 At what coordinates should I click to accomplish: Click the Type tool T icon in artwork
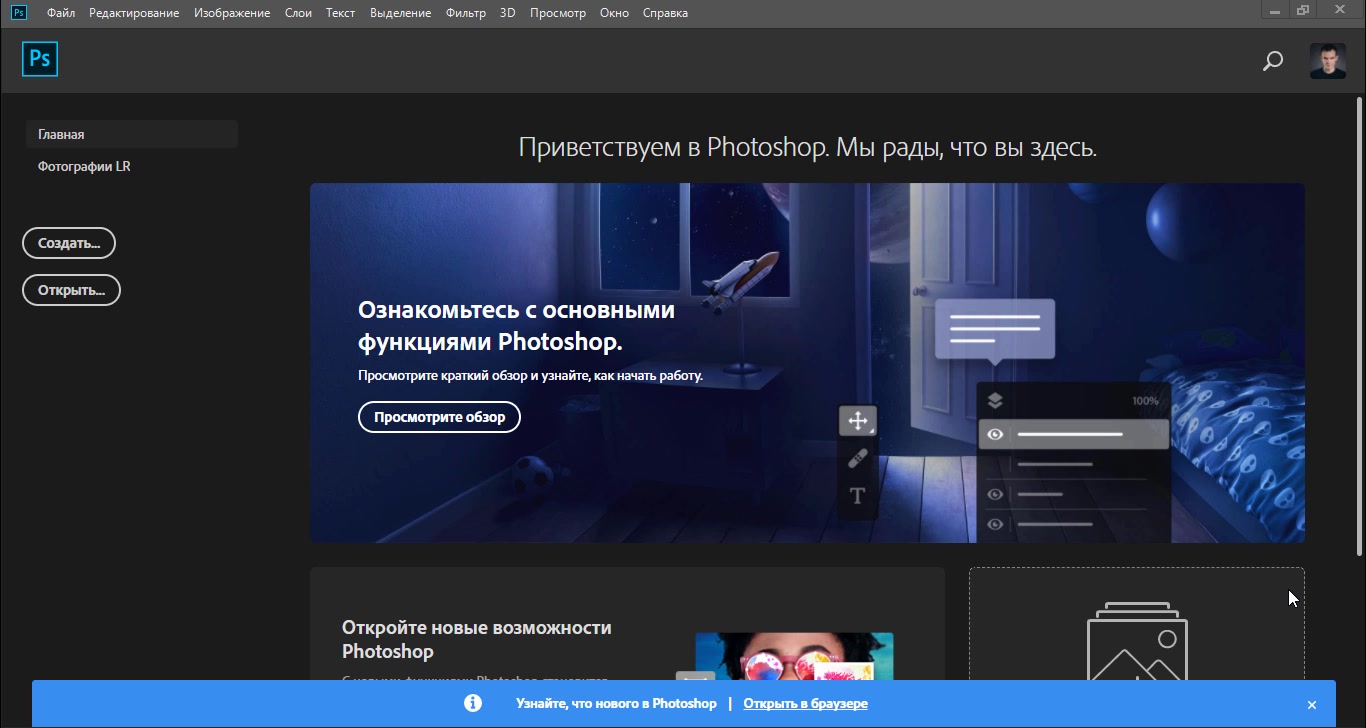point(857,496)
